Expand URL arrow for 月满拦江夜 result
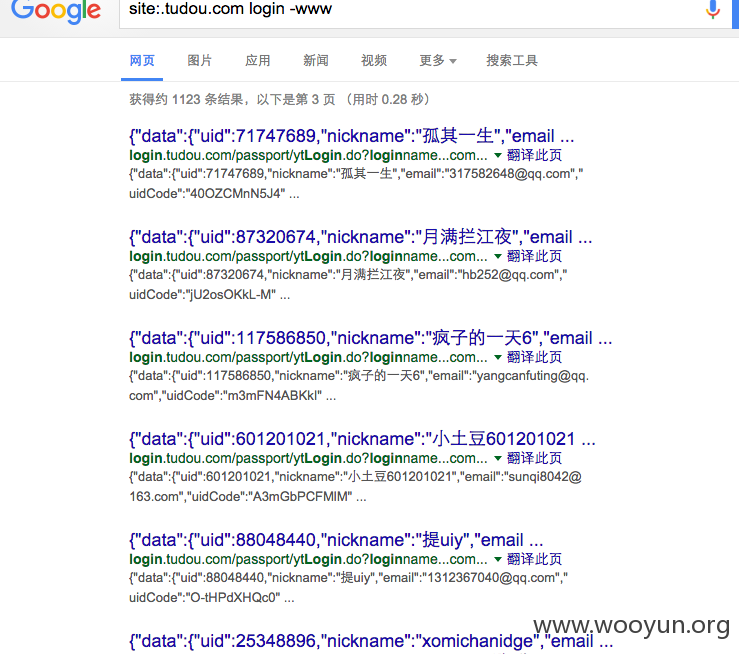The image size is (739, 654). click(497, 256)
